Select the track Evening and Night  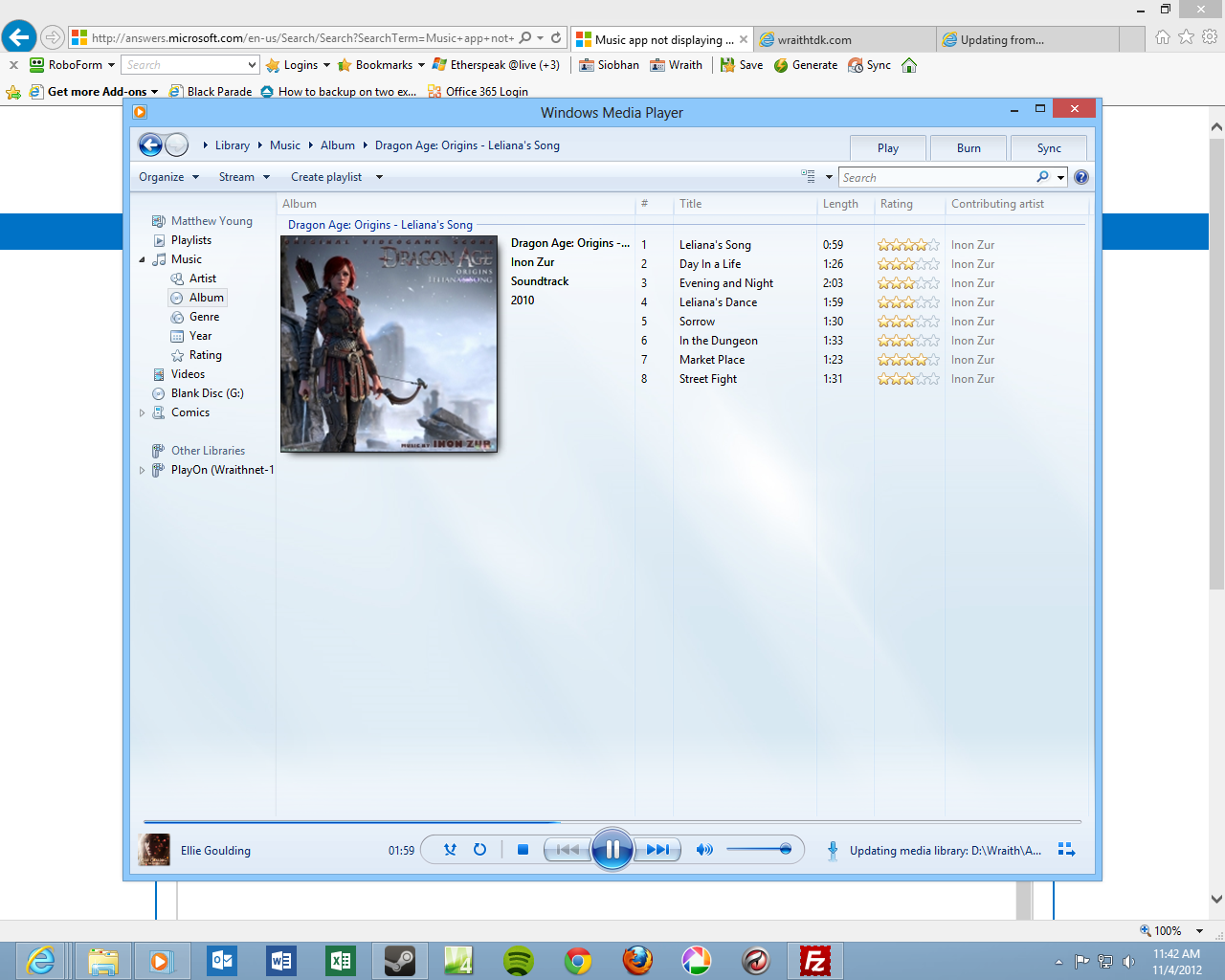pos(726,283)
